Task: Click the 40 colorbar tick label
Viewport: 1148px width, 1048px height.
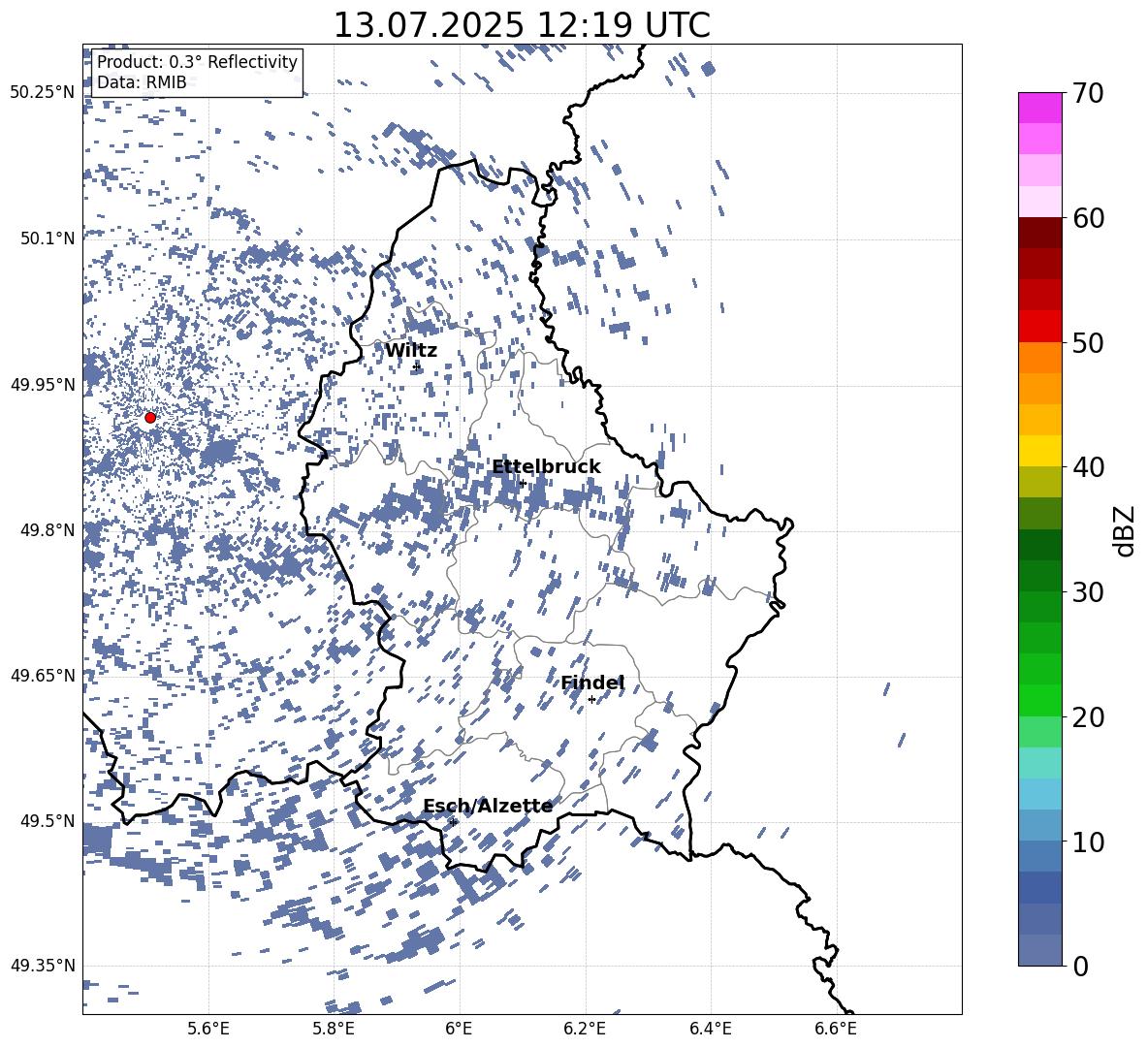Action: [x=1088, y=467]
